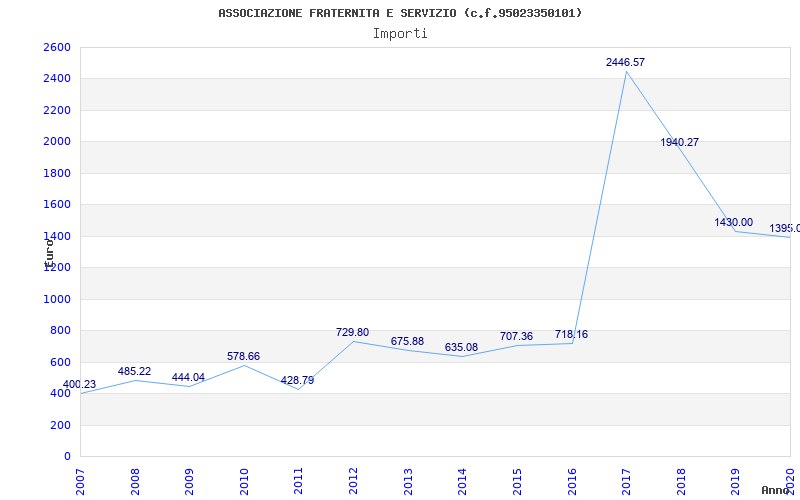This screenshot has height=500, width=800.
Task: Click the Euro y-axis title
Action: tap(49, 253)
